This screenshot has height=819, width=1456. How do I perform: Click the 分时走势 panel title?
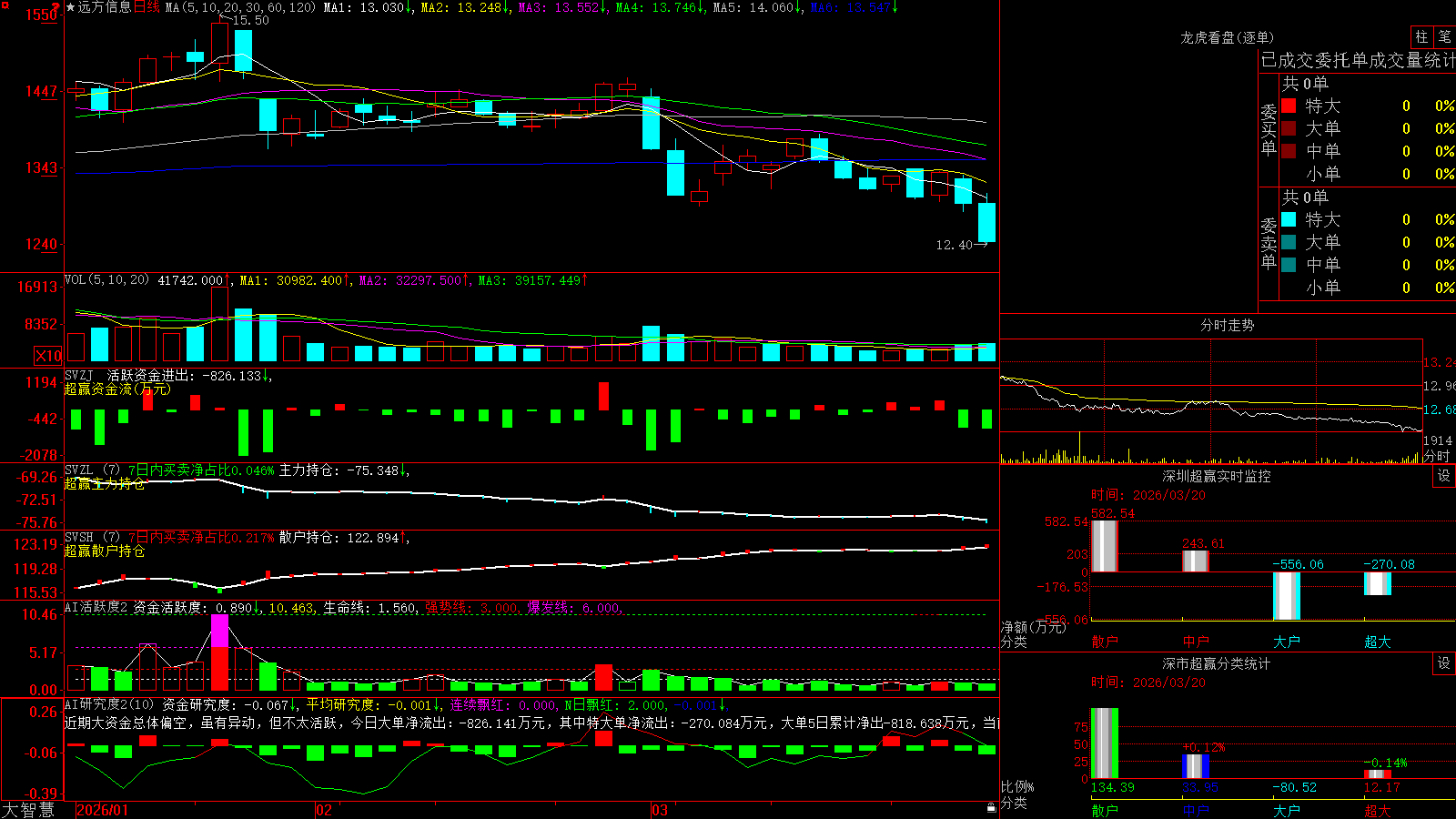1227,325
